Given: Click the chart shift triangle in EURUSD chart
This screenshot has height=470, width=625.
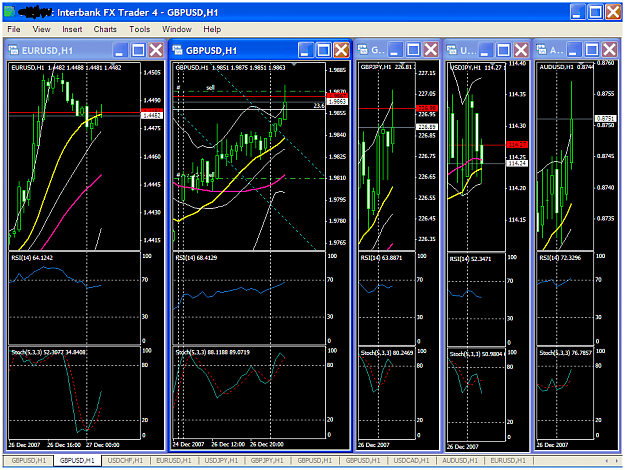Looking at the screenshot, I should tap(112, 64).
